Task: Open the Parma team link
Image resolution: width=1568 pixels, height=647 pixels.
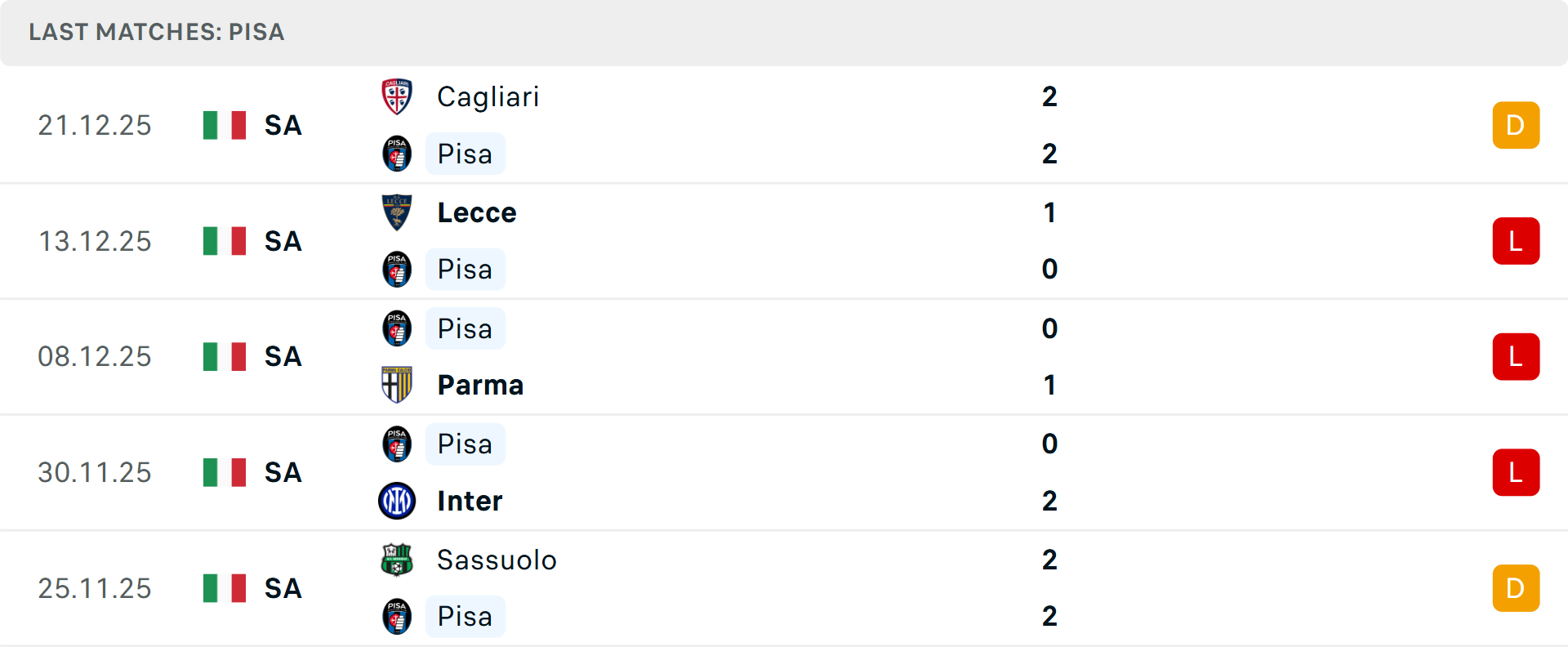Action: pos(480,385)
